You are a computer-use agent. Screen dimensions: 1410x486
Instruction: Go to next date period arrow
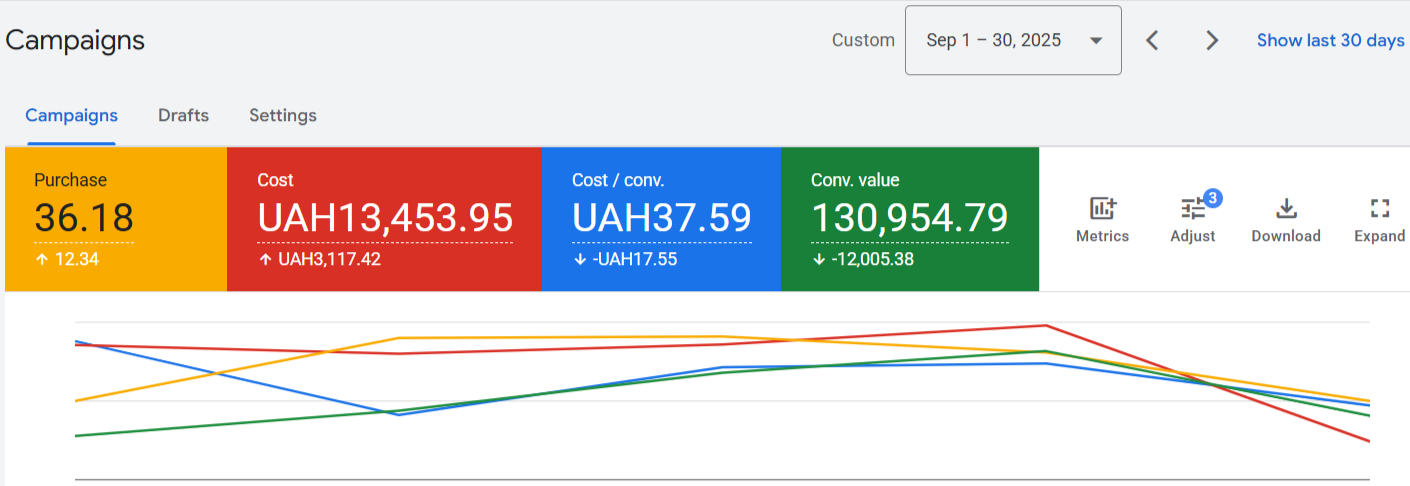[1212, 40]
